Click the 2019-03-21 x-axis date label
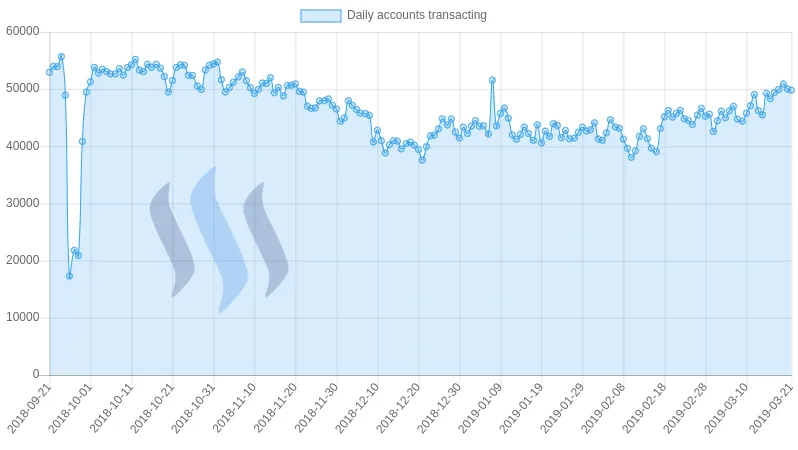 (x=772, y=410)
